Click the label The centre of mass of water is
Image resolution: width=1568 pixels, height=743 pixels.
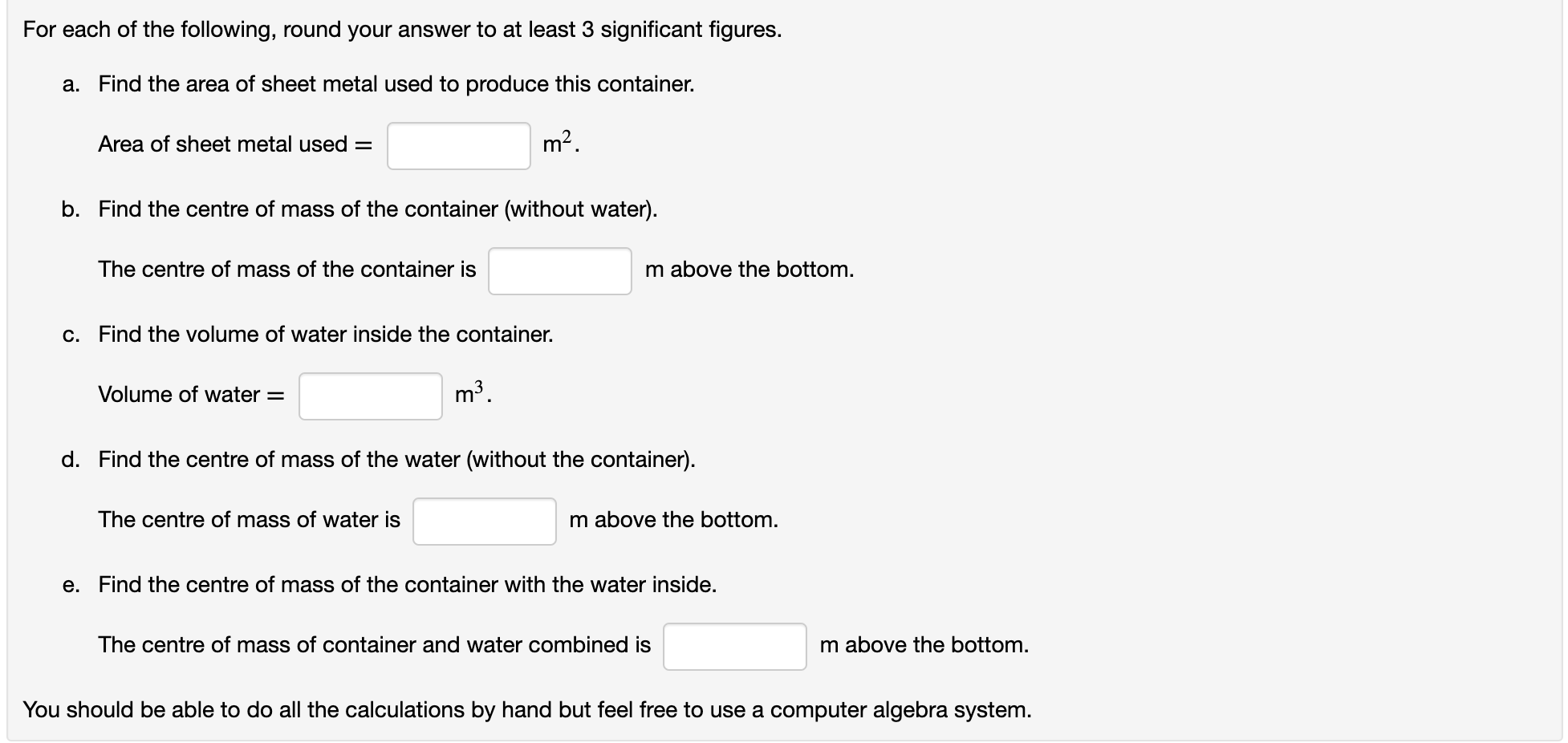[249, 520]
